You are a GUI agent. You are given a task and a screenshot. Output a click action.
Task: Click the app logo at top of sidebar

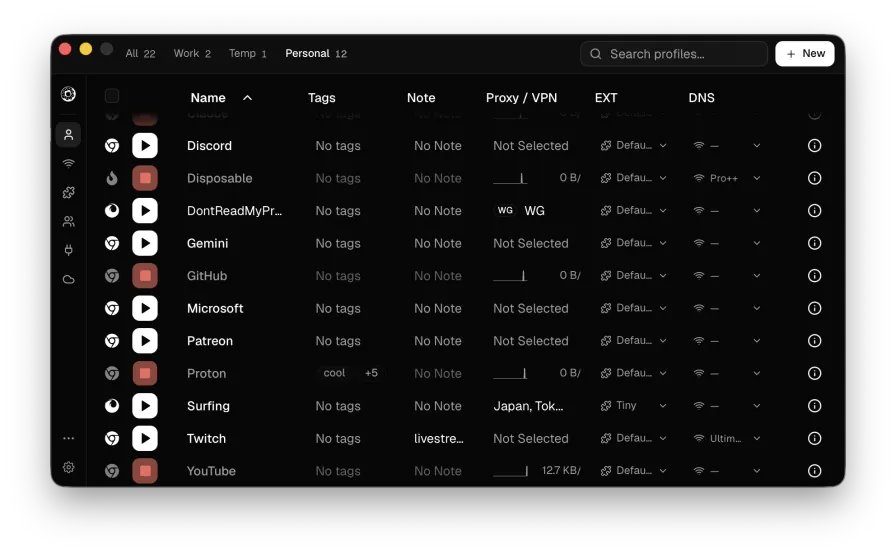(x=69, y=94)
